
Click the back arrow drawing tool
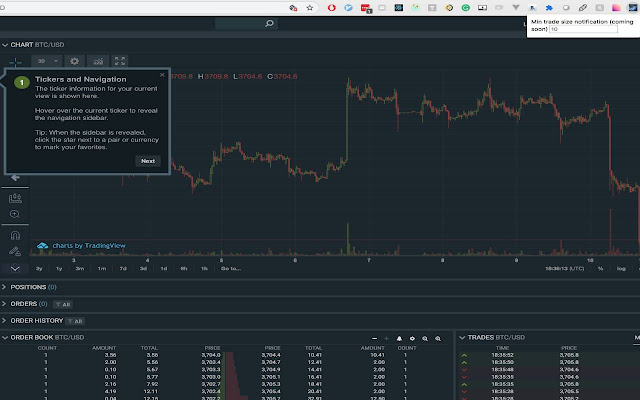pos(15,178)
